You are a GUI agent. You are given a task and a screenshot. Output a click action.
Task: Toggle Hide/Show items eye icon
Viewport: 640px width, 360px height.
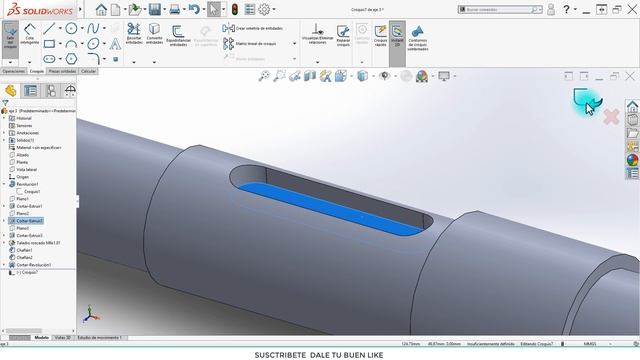pyautogui.click(x=384, y=76)
